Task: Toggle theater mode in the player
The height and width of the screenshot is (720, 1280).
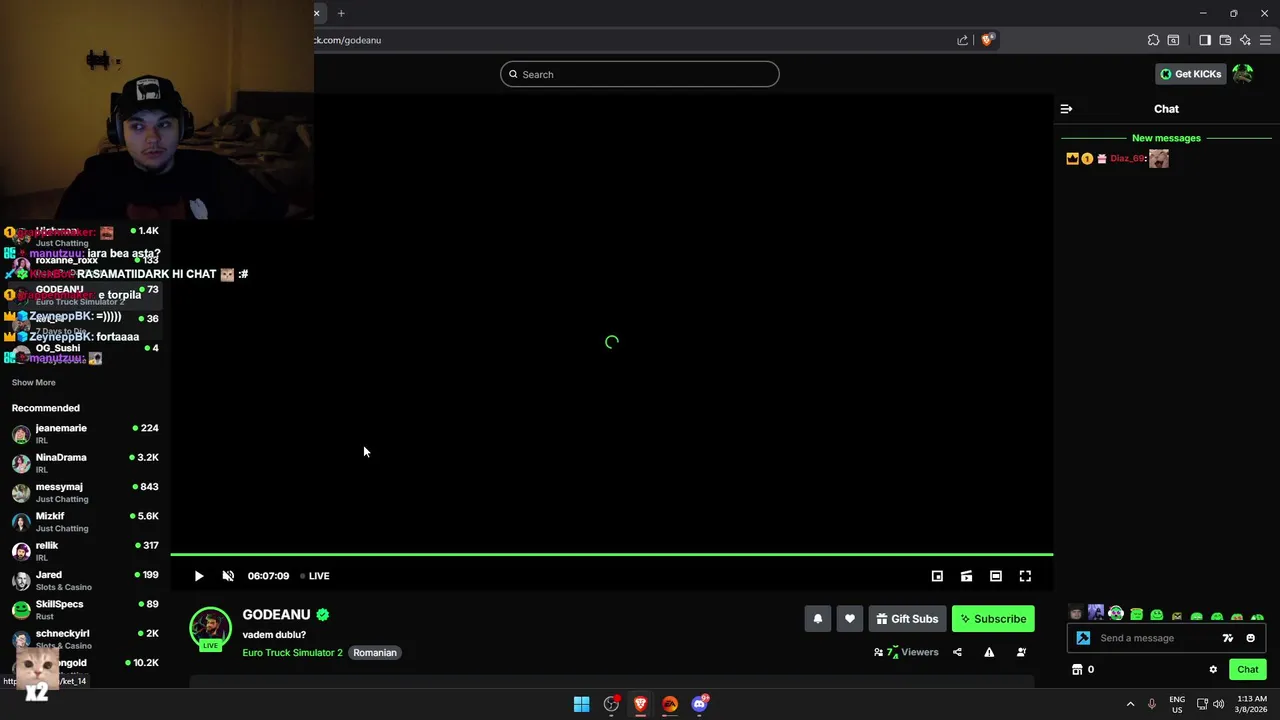Action: [x=996, y=576]
